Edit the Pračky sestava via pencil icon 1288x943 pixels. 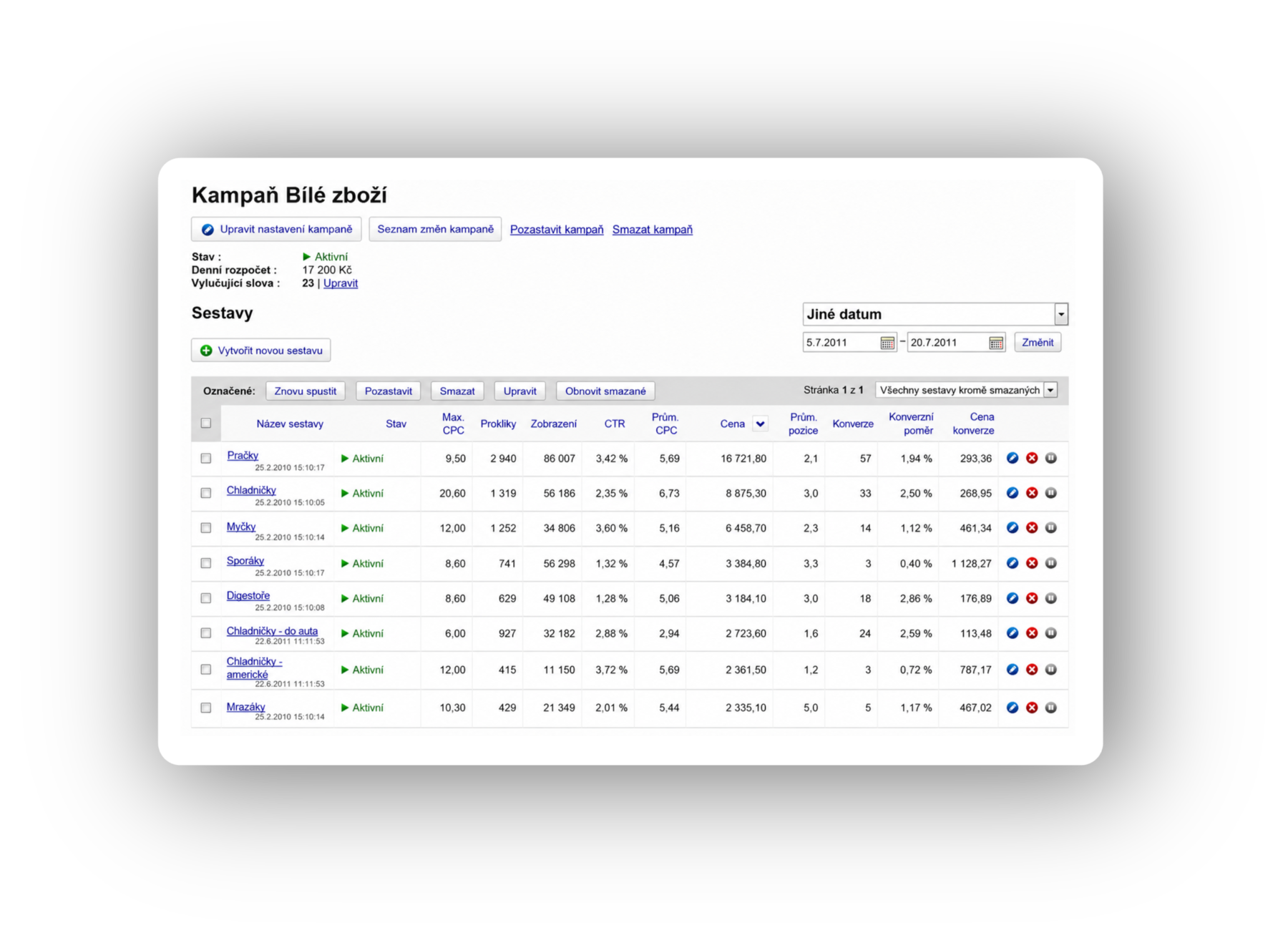point(1012,458)
